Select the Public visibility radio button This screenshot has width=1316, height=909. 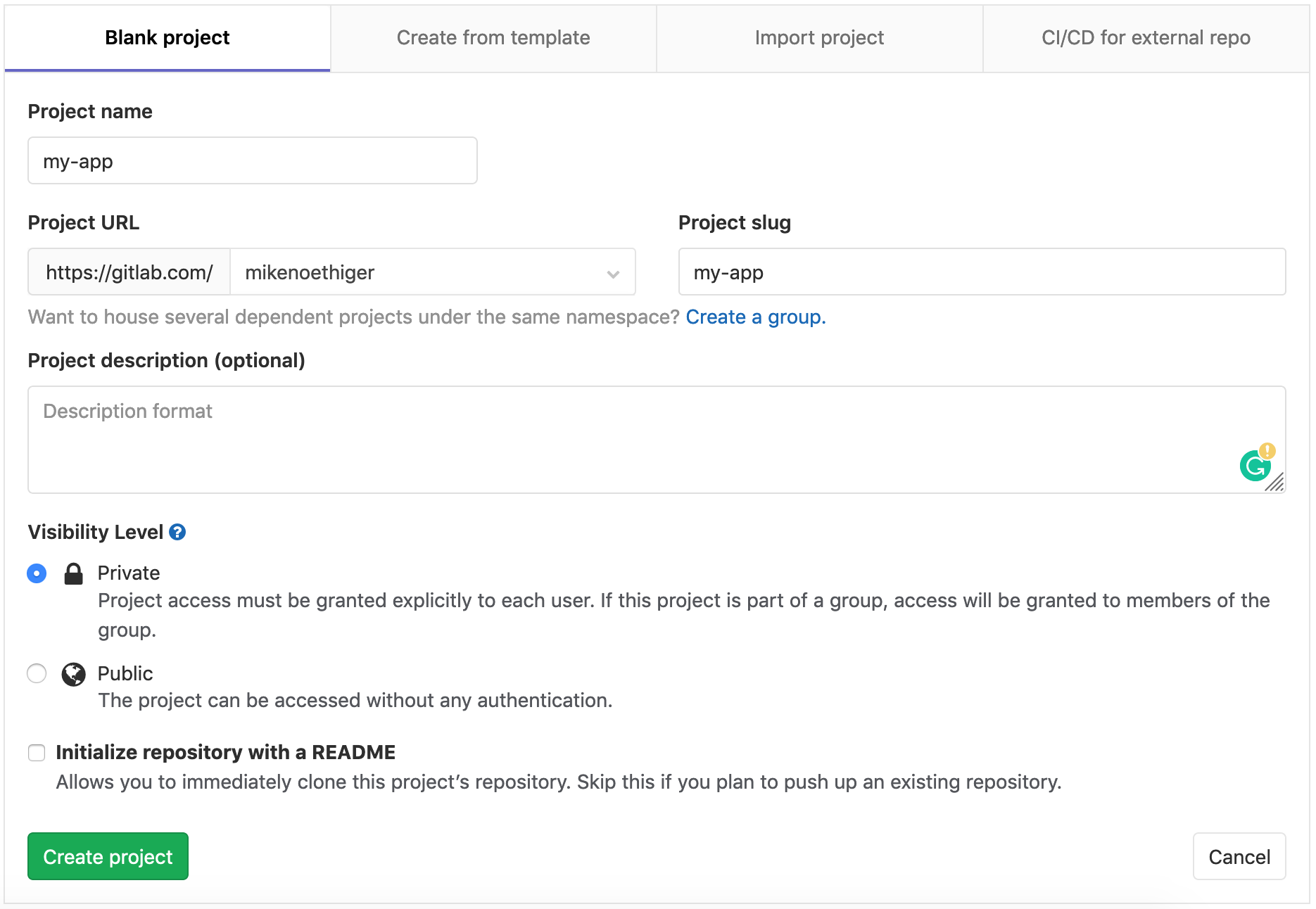36,673
